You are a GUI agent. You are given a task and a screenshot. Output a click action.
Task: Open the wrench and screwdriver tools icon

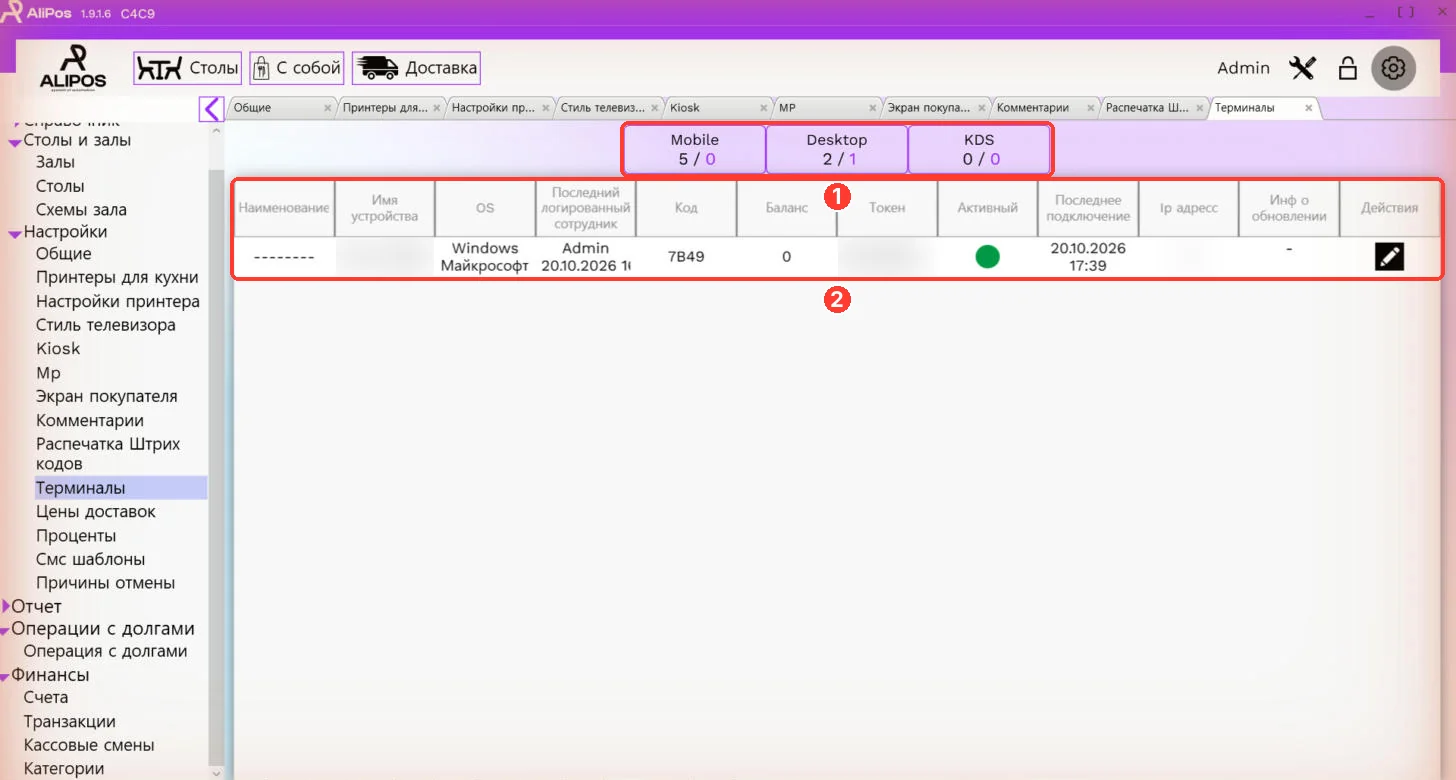[x=1303, y=68]
